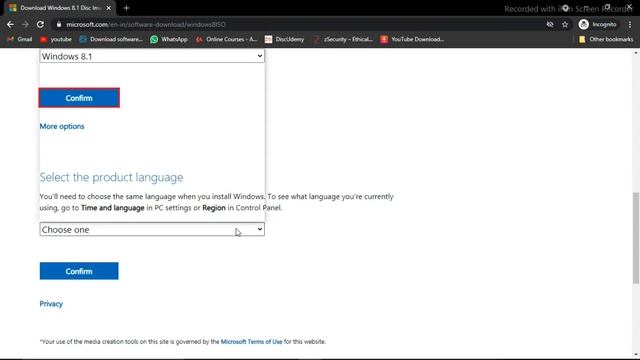This screenshot has height=360, width=640.
Task: Click Confirm under the language dropdown
Action: (x=79, y=271)
